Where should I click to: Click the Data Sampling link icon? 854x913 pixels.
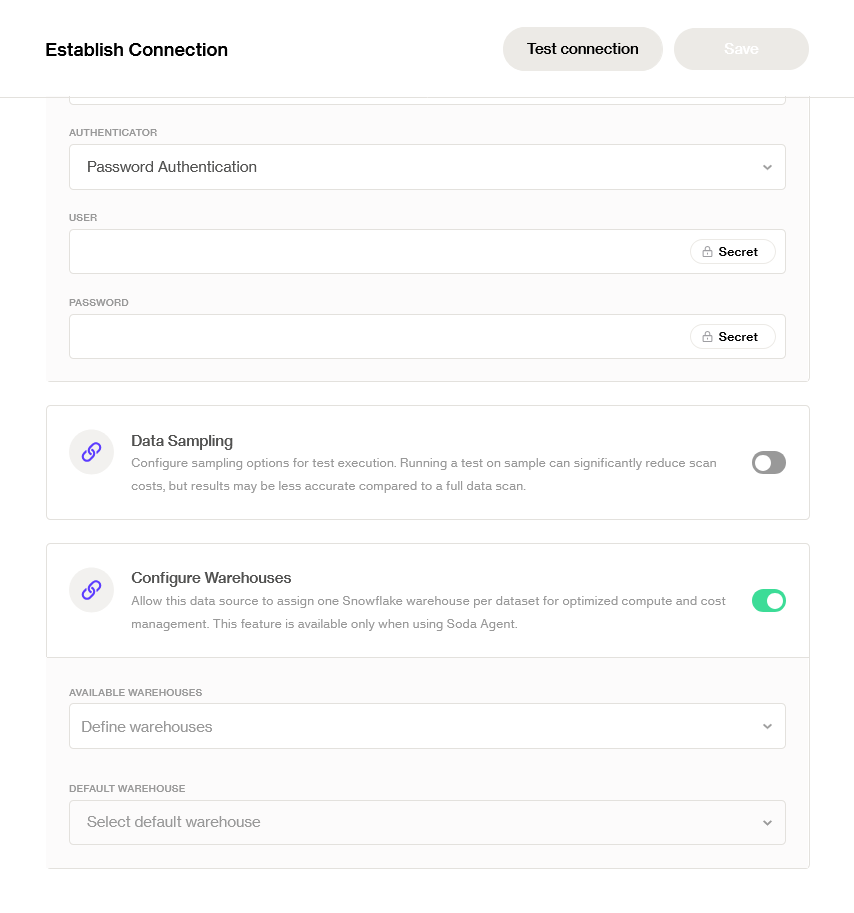point(91,452)
